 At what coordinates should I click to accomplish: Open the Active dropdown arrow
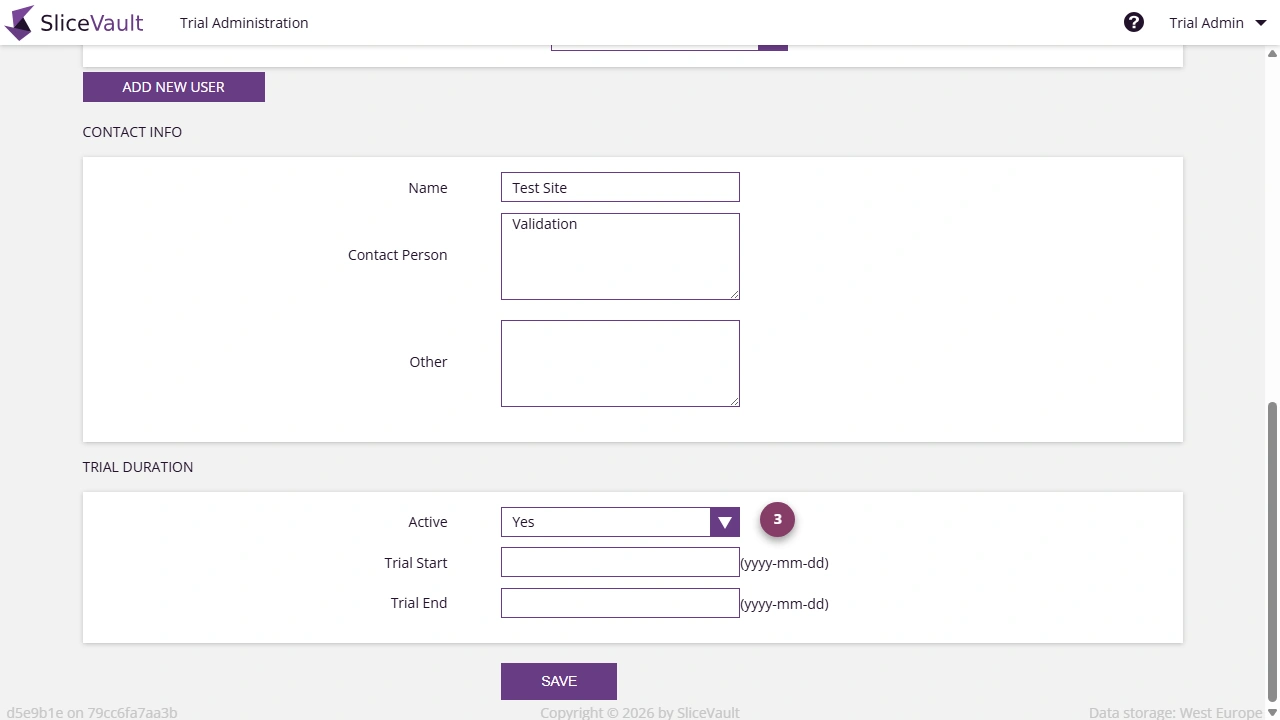click(x=724, y=521)
